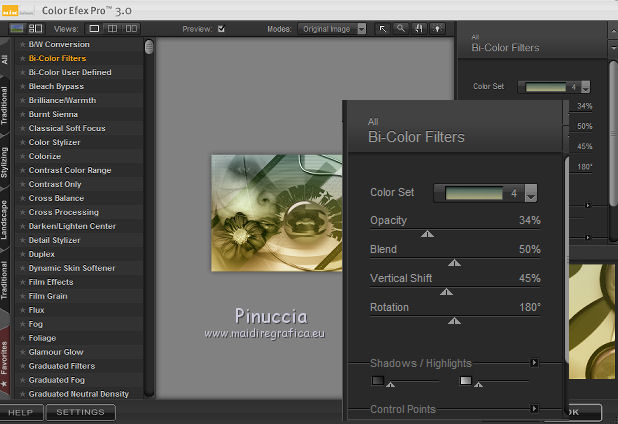Toggle the Preview checkbox

[x=221, y=29]
